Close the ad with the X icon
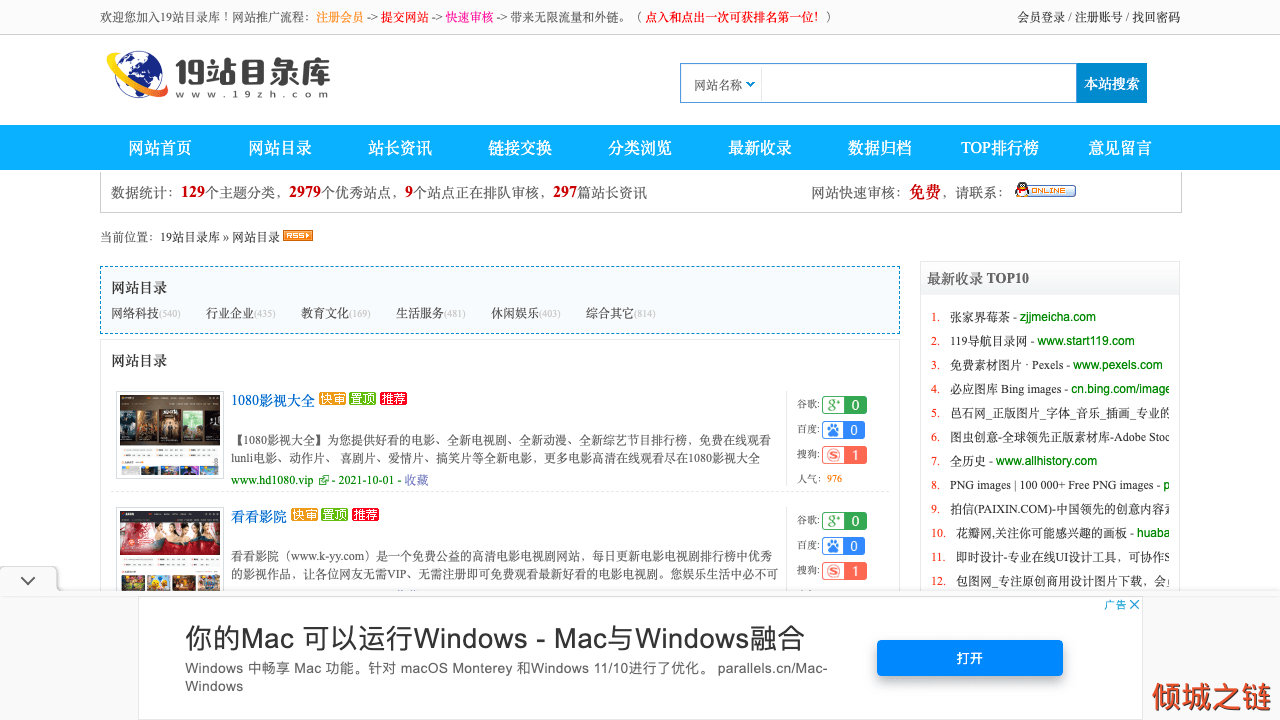 pyautogui.click(x=1135, y=605)
